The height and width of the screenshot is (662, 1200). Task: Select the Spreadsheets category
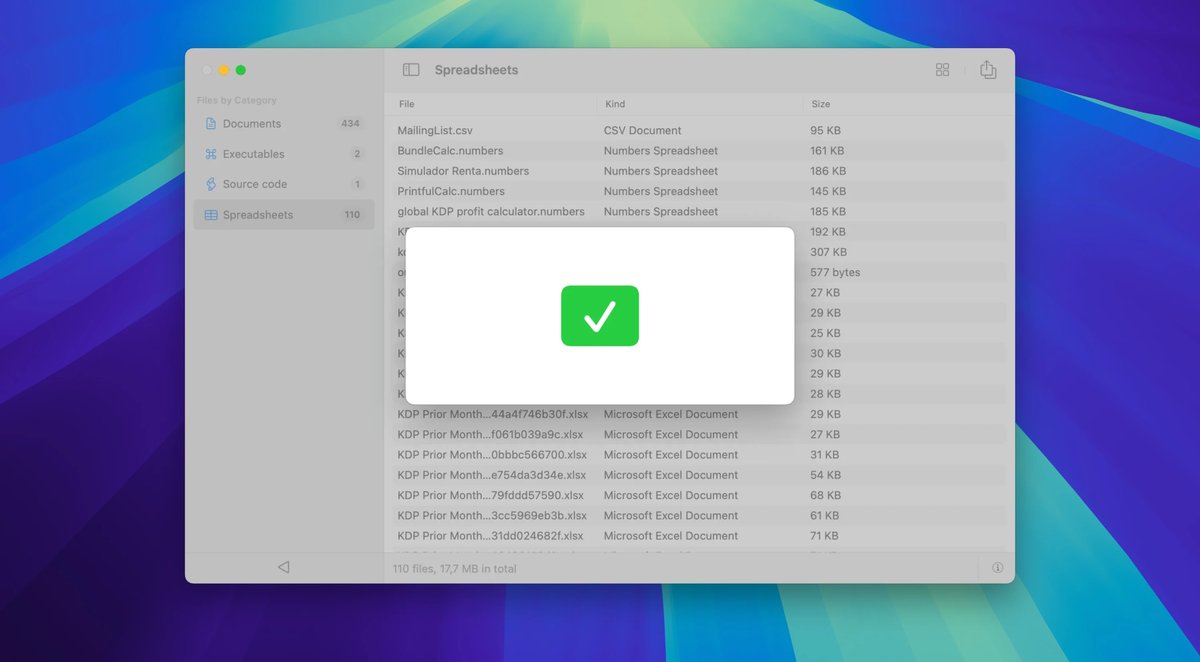tap(258, 215)
